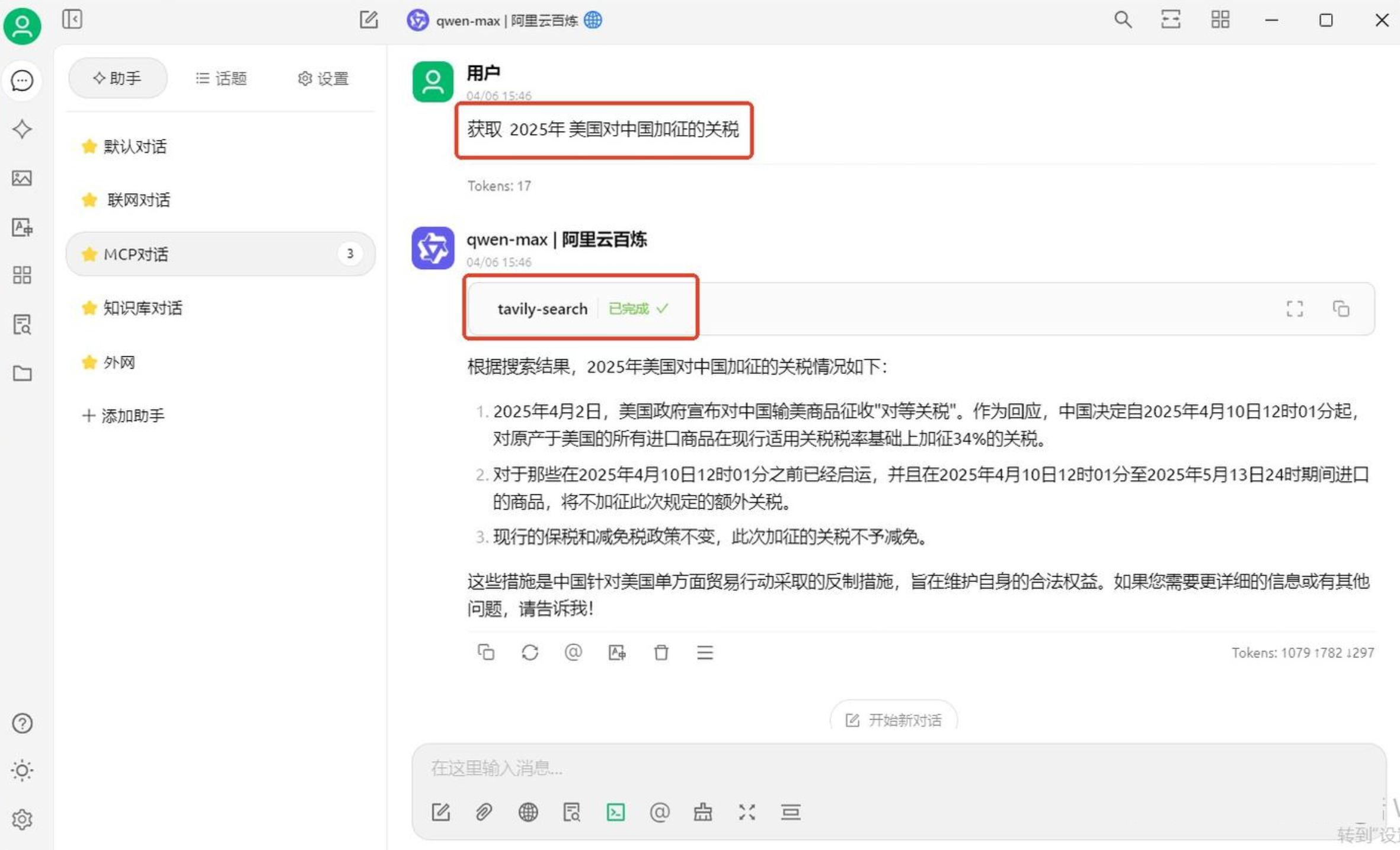
Task: Open settings gear in sidebar
Action: point(22,820)
